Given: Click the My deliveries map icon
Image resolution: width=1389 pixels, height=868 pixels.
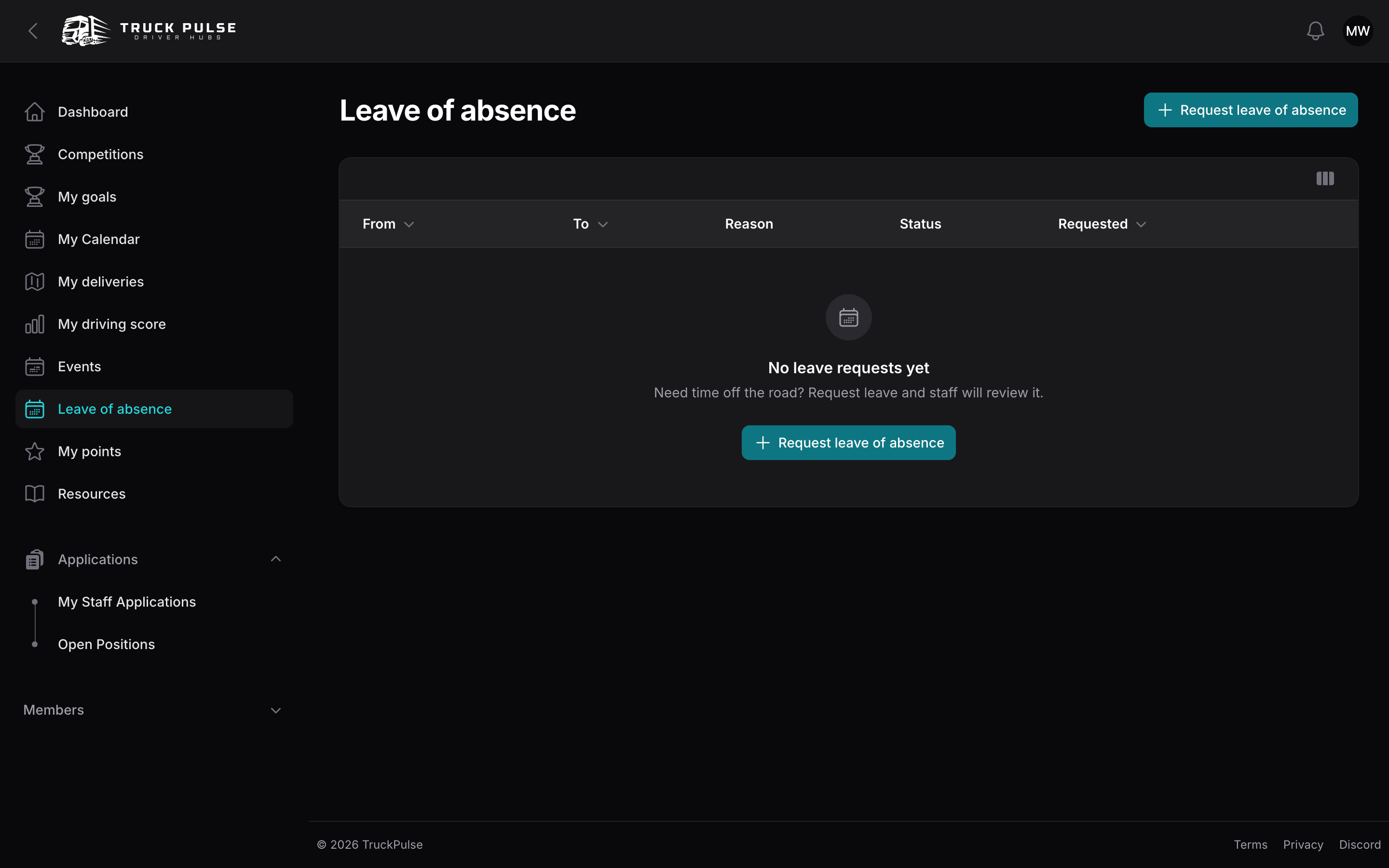Looking at the screenshot, I should coord(34,282).
